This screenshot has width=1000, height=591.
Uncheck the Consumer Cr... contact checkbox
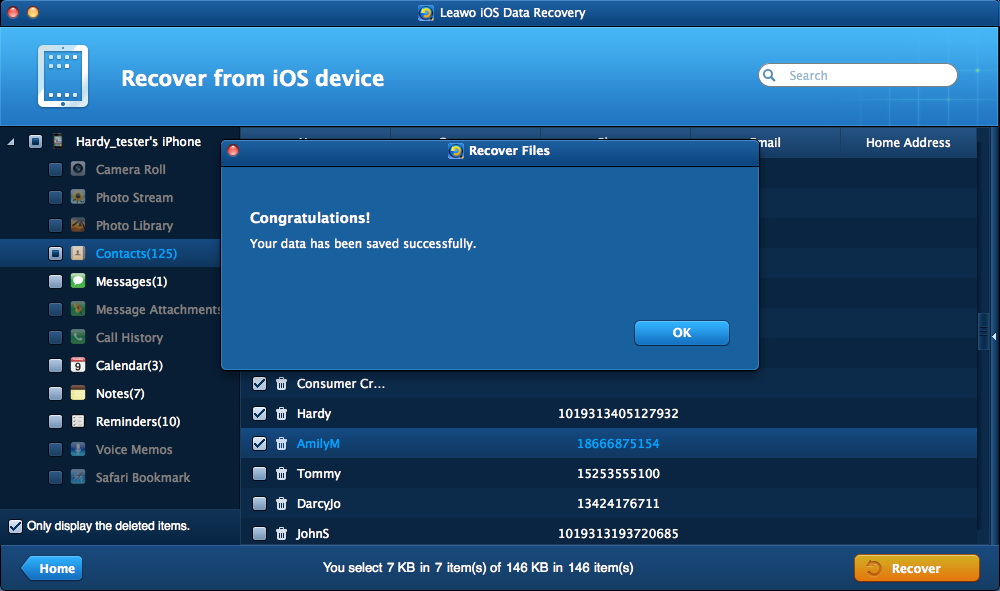259,384
